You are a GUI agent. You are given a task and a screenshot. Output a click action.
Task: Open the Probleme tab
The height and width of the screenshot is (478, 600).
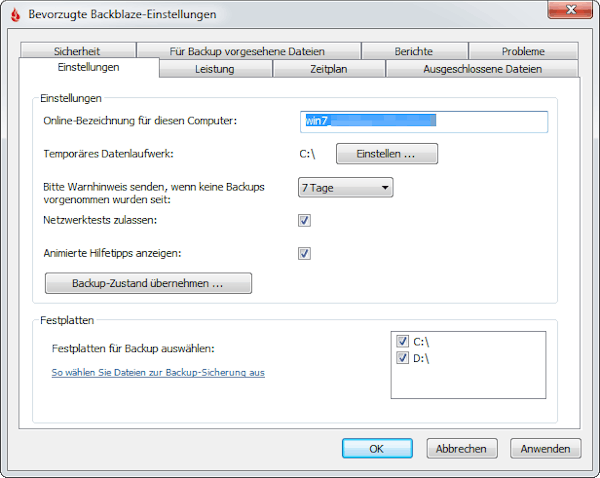[x=523, y=51]
